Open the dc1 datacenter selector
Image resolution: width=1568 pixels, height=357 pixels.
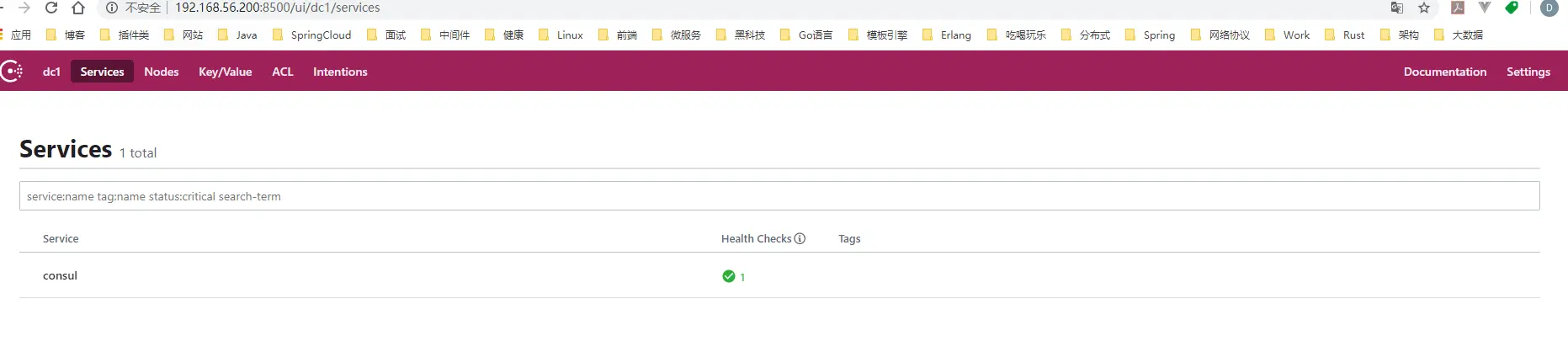(x=51, y=72)
